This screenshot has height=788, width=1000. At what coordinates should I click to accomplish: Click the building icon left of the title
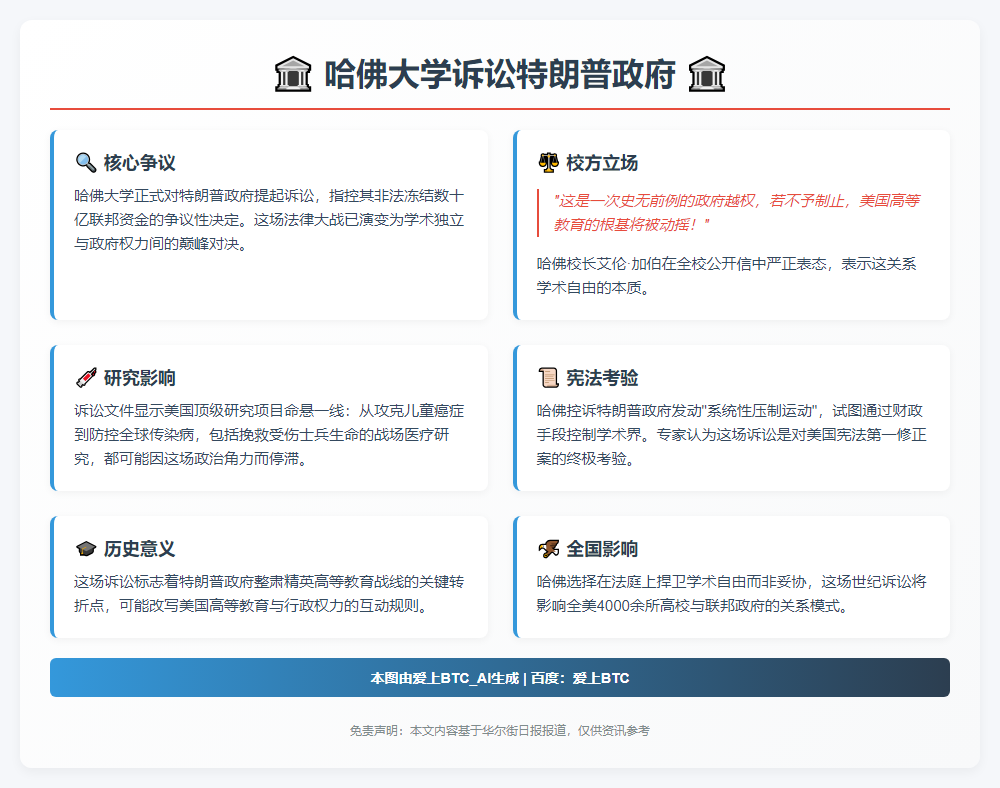click(x=293, y=74)
